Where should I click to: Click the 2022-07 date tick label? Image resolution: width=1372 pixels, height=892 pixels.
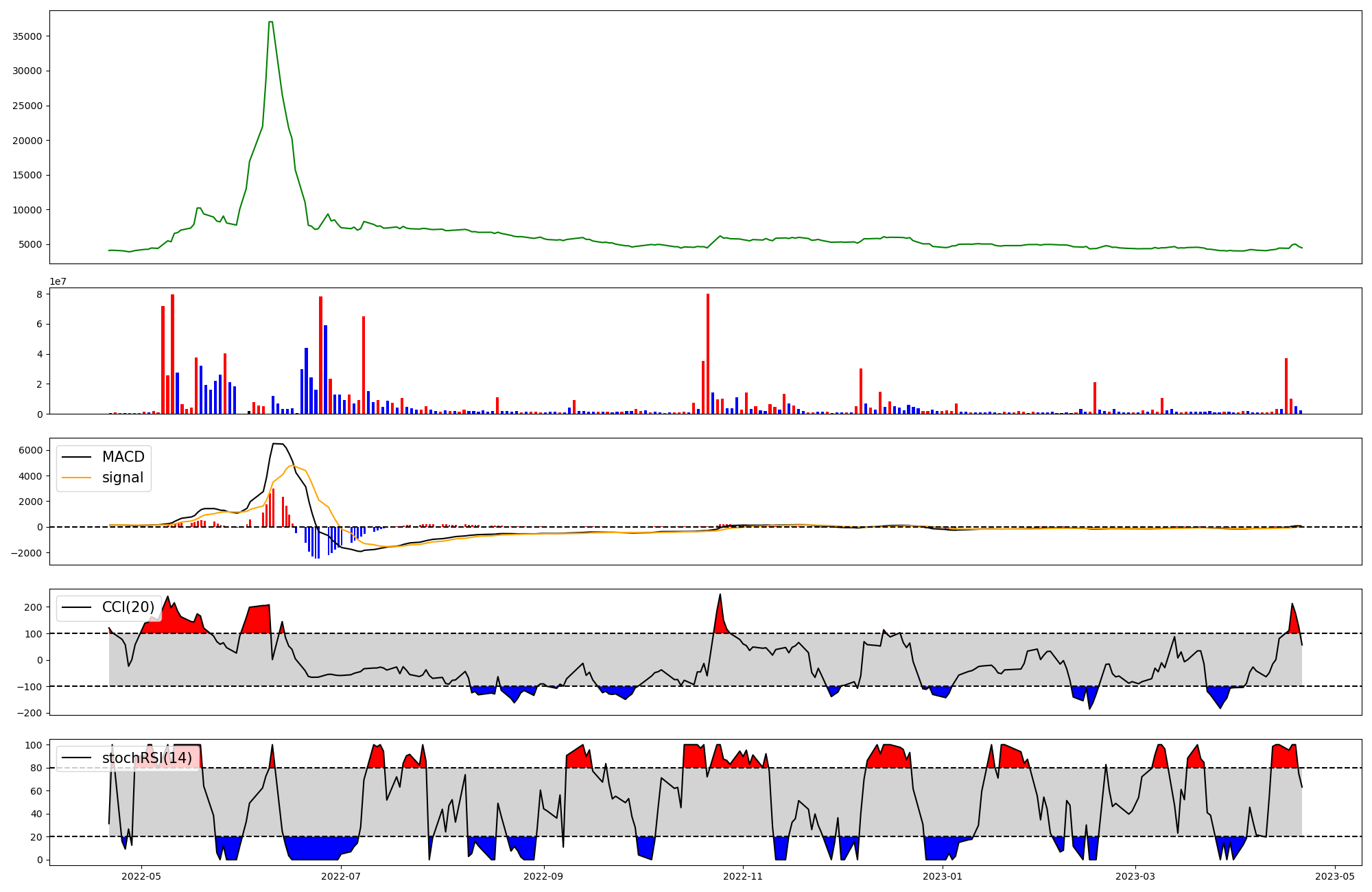point(340,876)
